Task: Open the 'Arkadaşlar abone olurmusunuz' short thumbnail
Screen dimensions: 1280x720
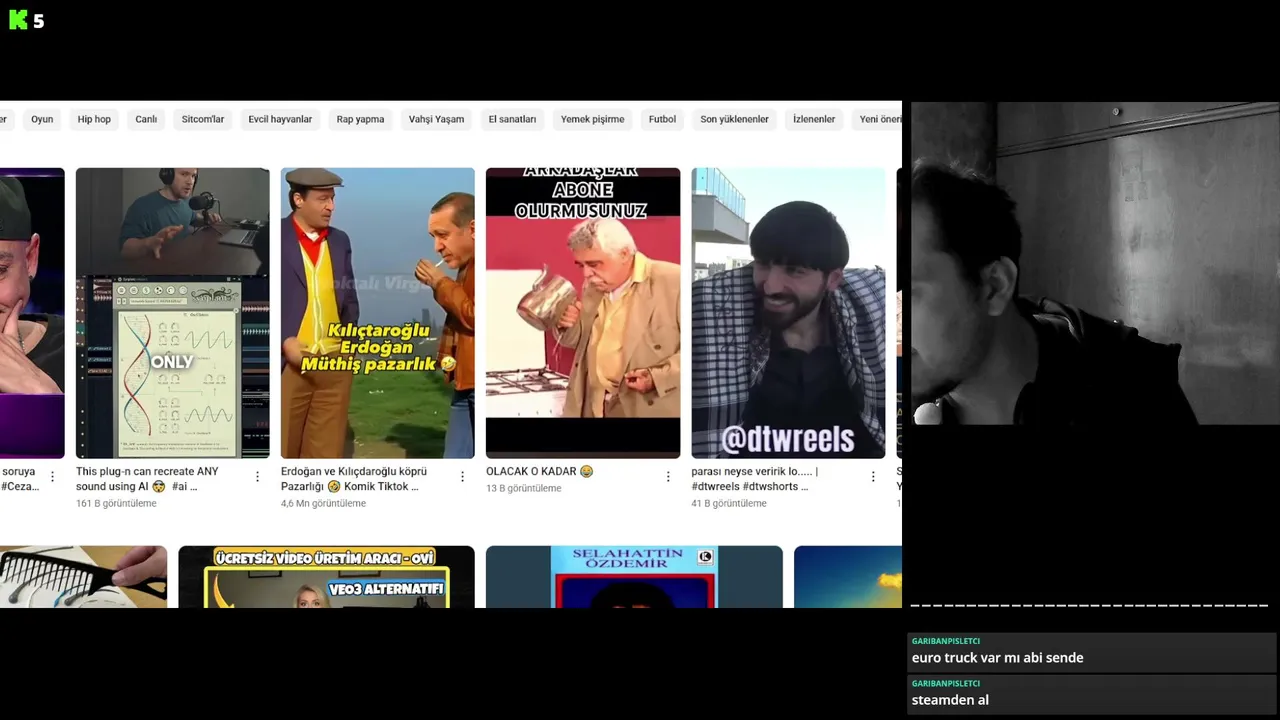Action: (x=583, y=313)
